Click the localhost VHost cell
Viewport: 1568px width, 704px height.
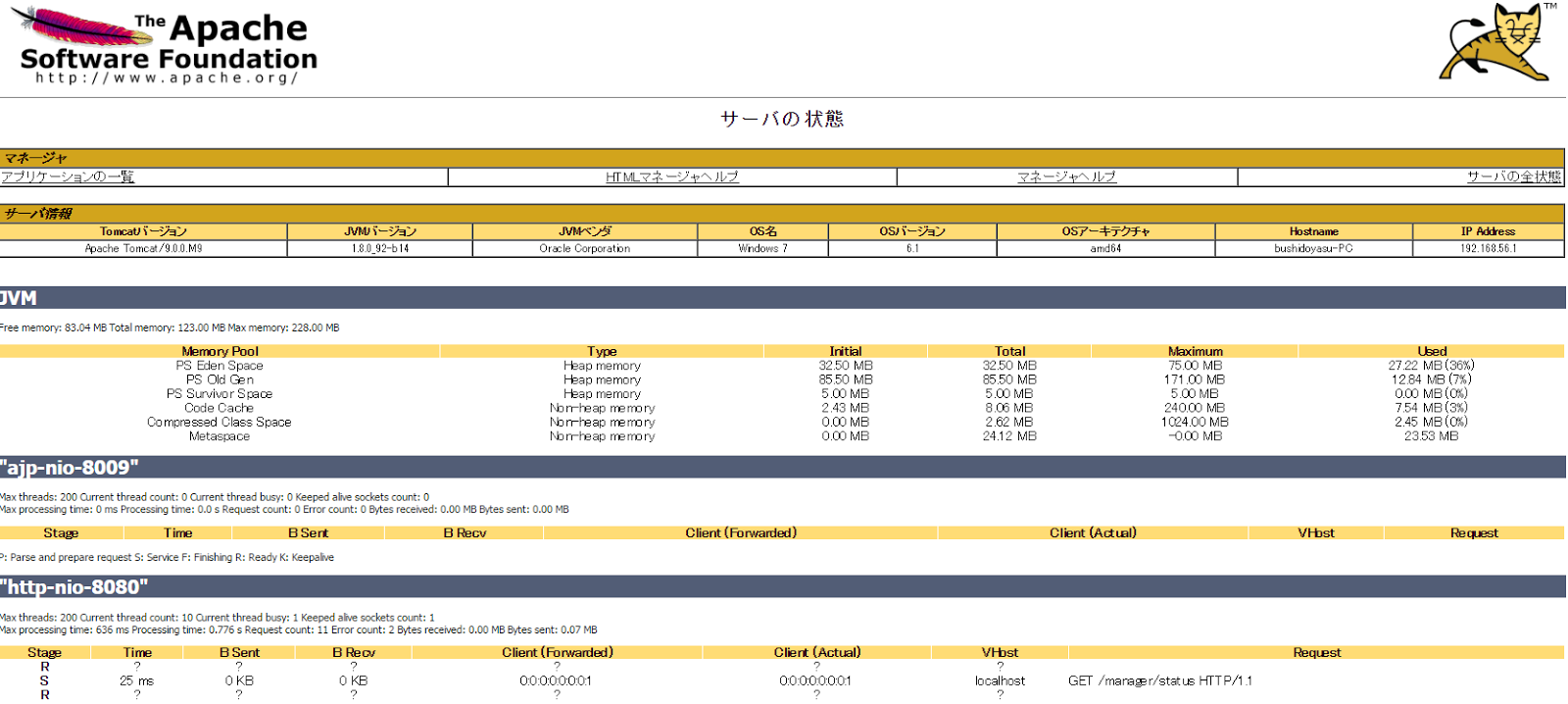(1000, 680)
